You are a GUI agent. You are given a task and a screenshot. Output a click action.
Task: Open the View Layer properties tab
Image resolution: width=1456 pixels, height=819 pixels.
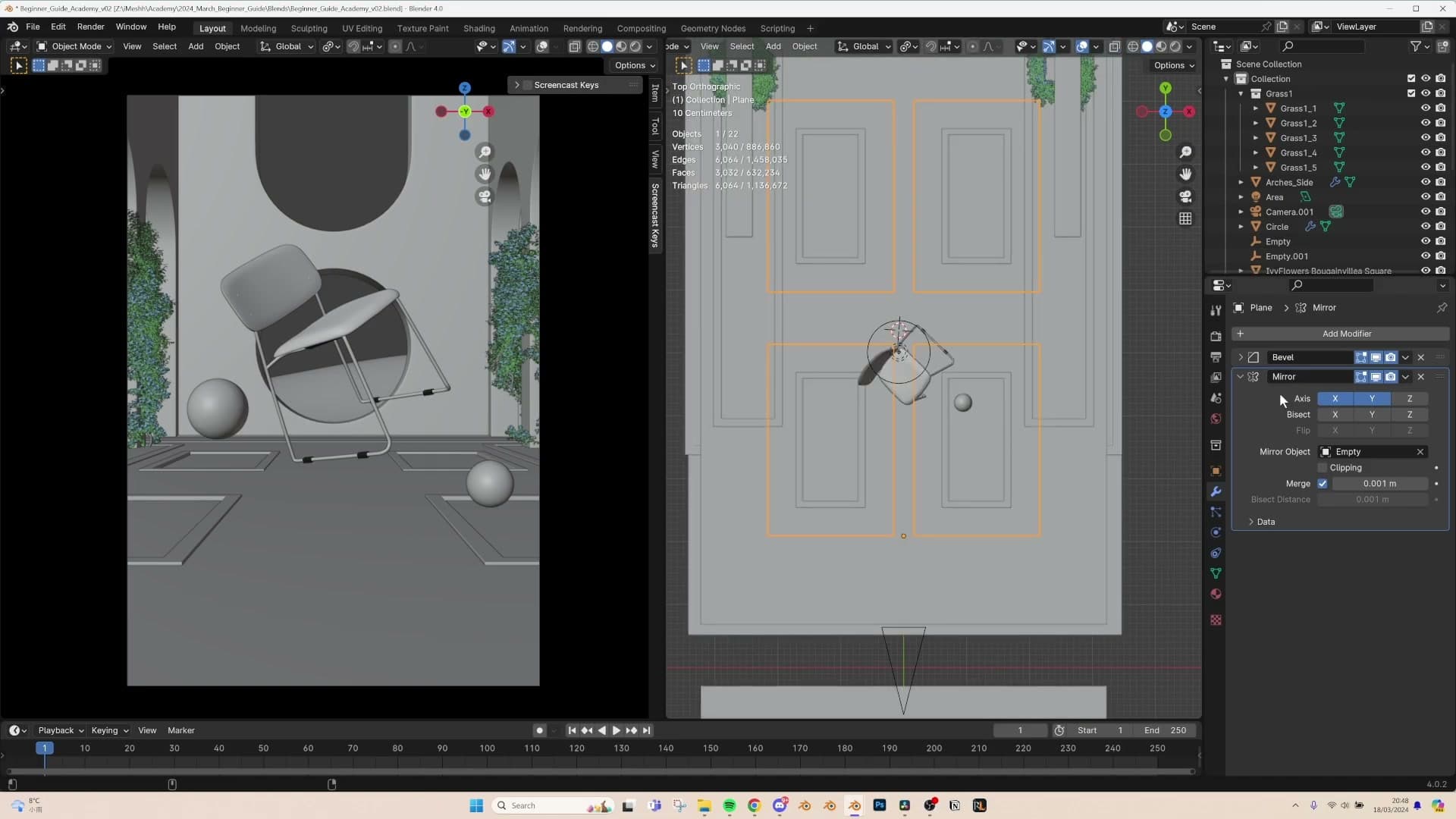point(1216,377)
